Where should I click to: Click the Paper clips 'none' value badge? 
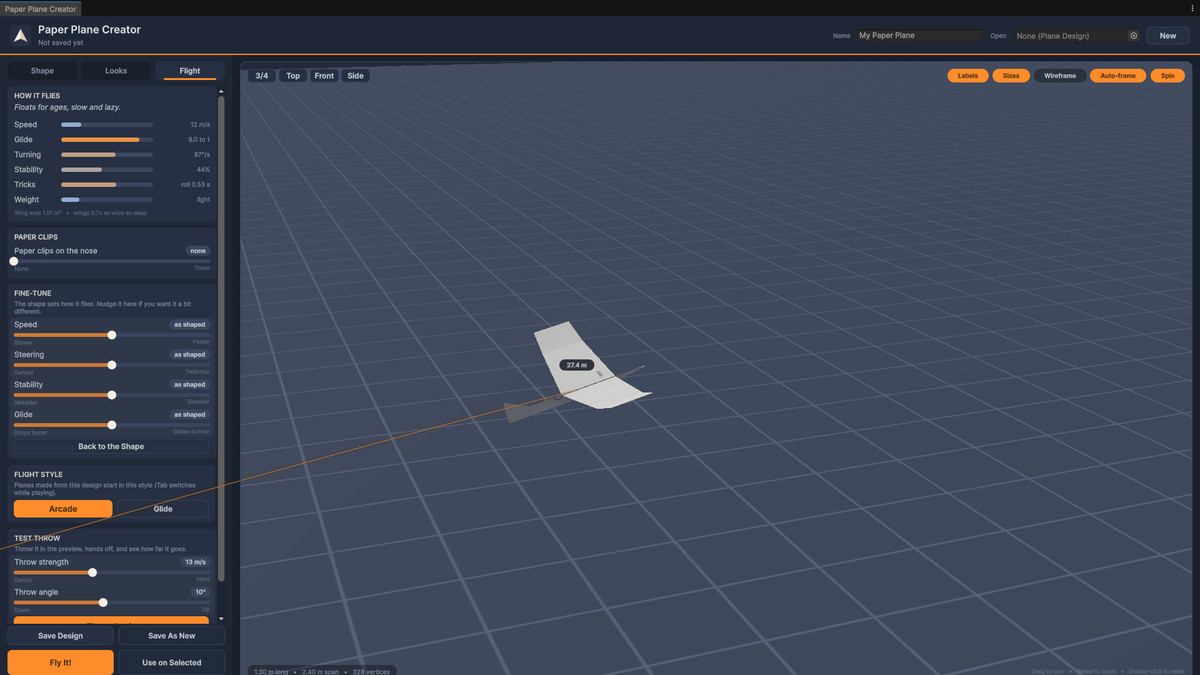[197, 251]
